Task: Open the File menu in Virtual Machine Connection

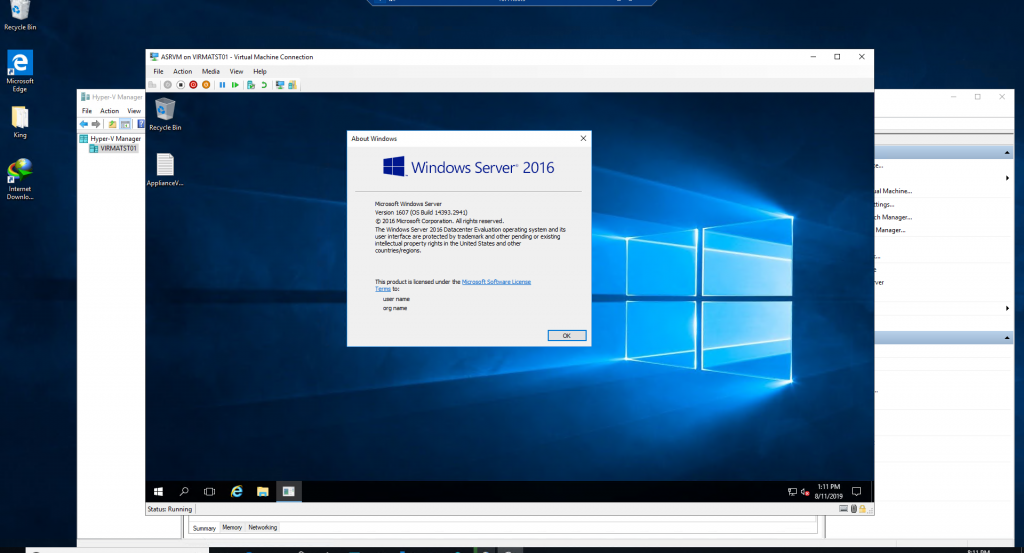Action: pyautogui.click(x=158, y=71)
